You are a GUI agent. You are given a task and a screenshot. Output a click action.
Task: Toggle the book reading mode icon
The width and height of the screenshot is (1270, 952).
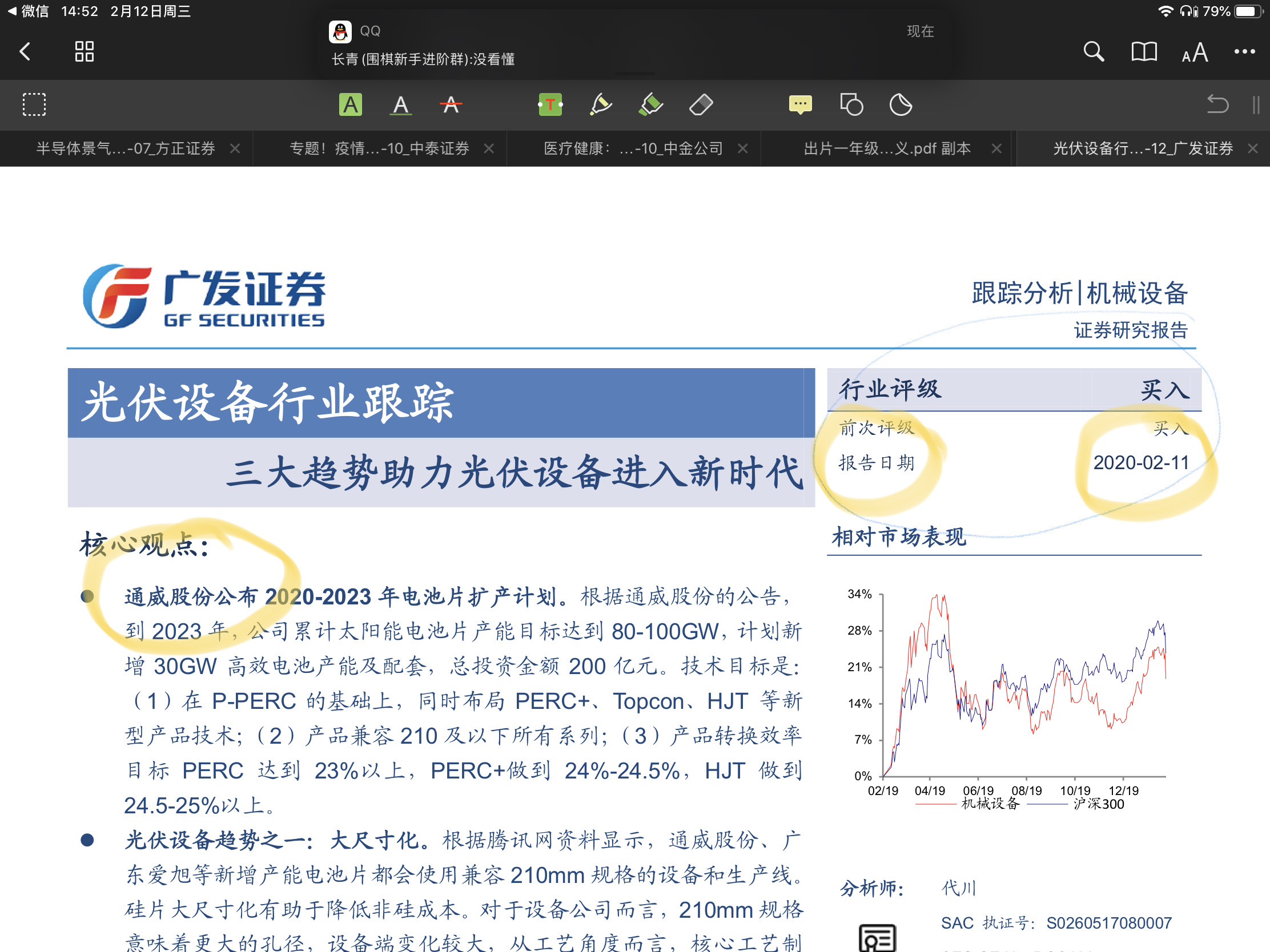pyautogui.click(x=1144, y=51)
